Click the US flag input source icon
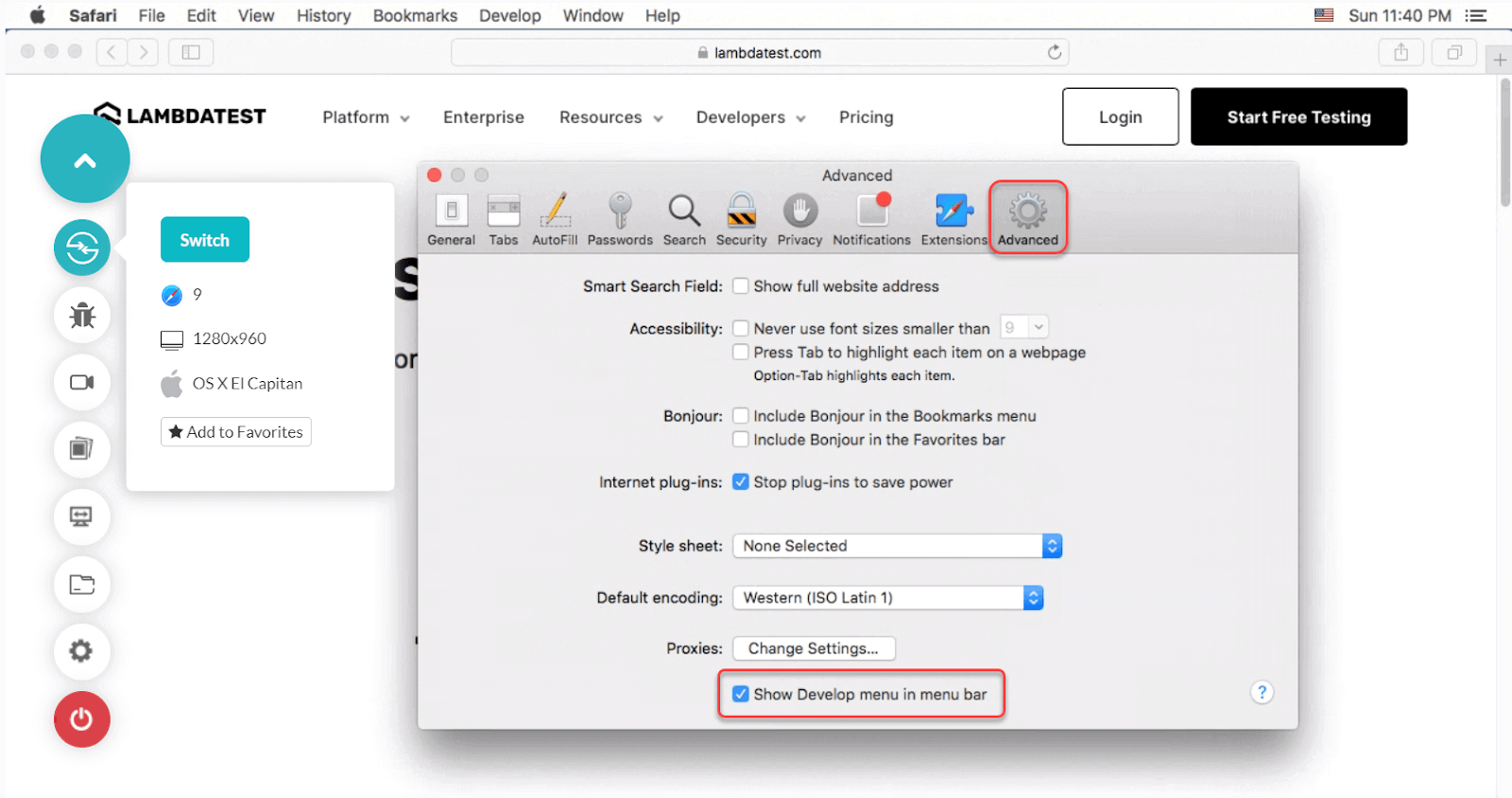 click(x=1324, y=15)
